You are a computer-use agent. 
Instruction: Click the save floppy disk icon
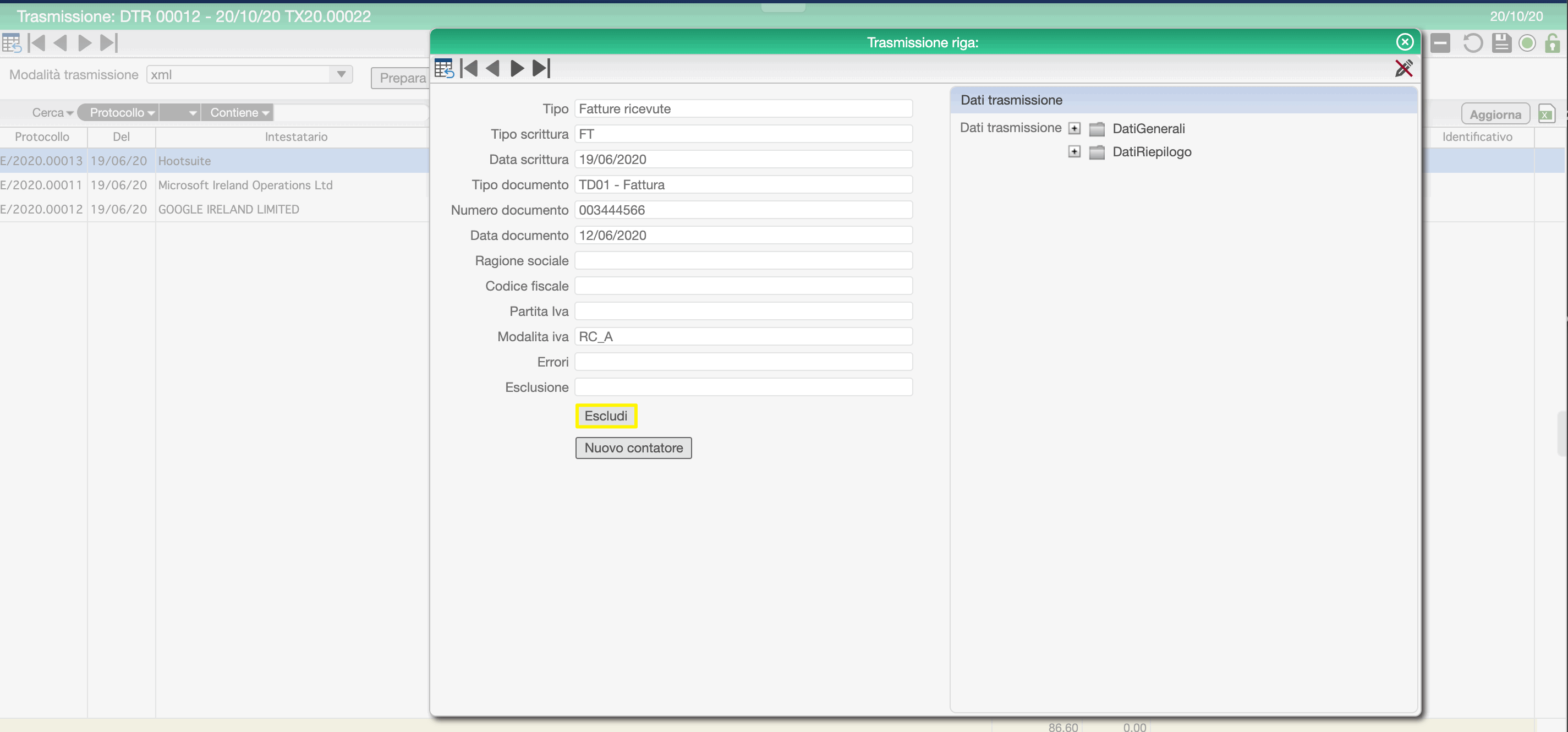[1501, 42]
